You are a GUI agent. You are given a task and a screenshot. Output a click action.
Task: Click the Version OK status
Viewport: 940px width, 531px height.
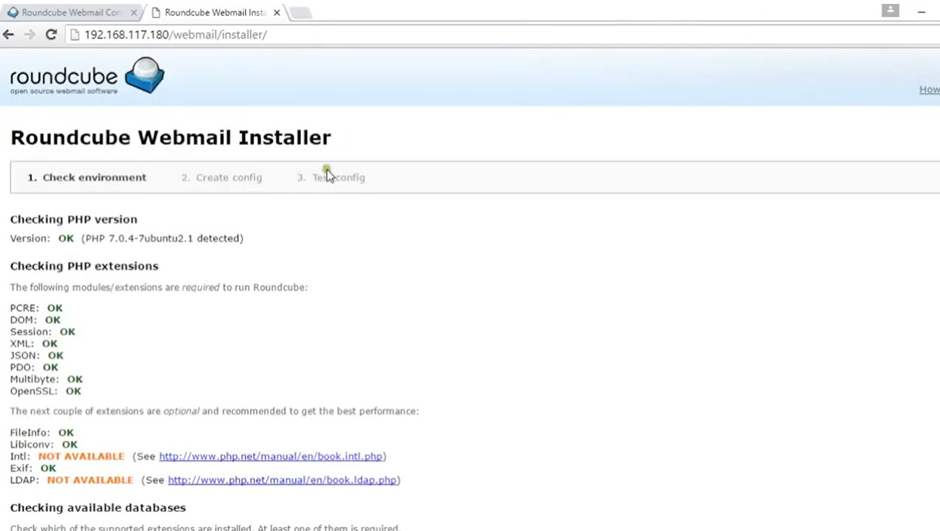pos(66,239)
